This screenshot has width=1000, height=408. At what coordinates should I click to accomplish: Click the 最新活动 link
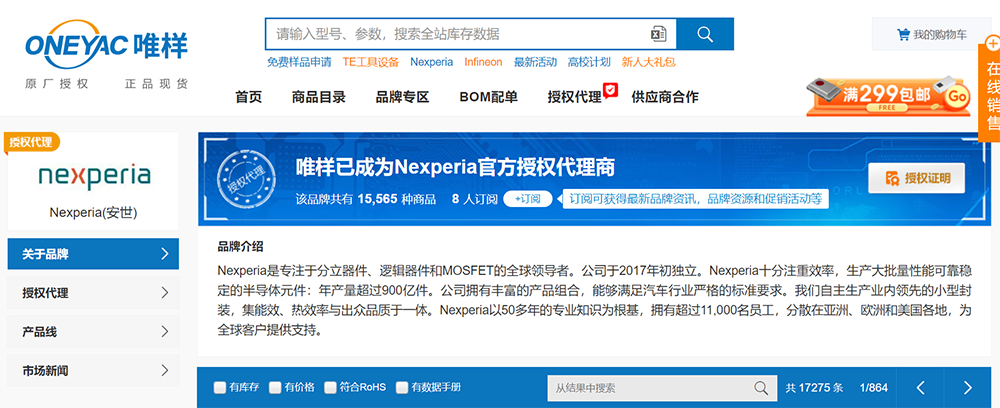click(535, 62)
